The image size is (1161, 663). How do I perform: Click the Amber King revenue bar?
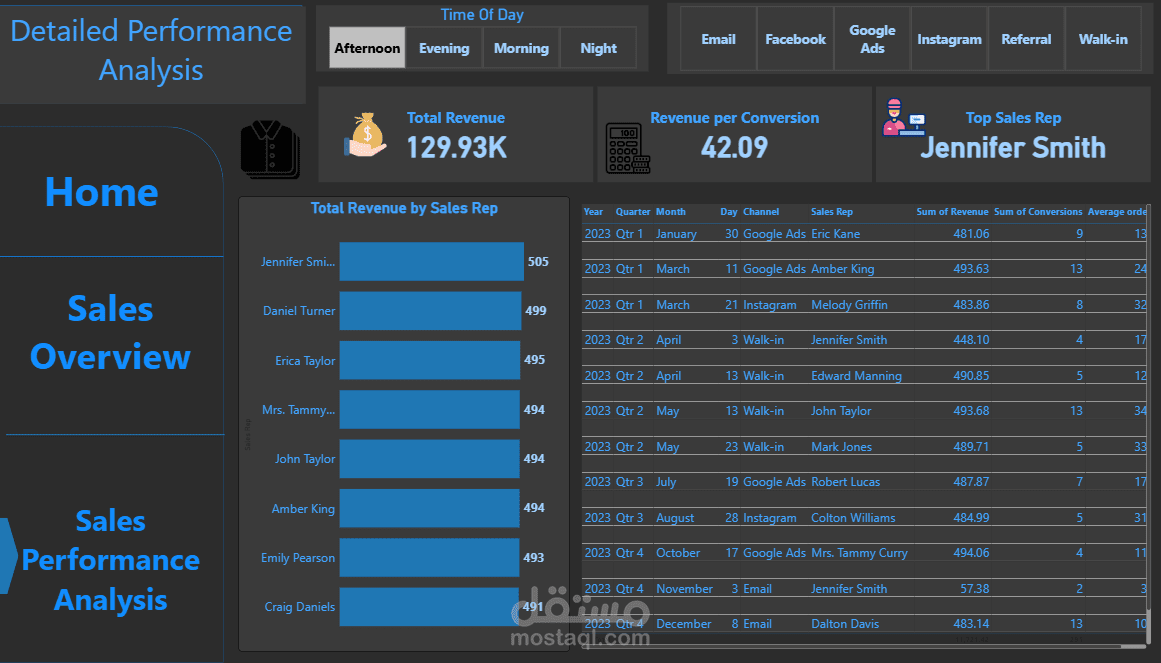point(429,508)
